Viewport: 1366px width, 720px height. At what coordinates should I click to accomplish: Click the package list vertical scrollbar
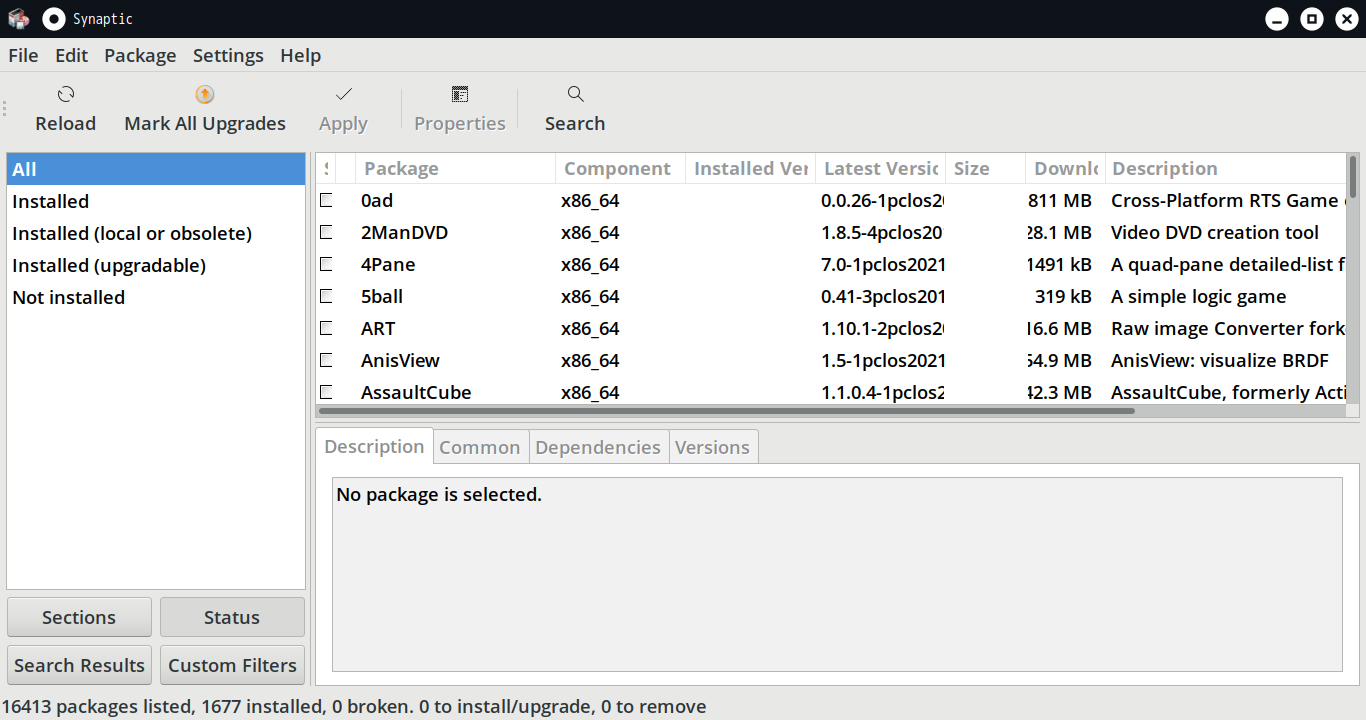1353,176
